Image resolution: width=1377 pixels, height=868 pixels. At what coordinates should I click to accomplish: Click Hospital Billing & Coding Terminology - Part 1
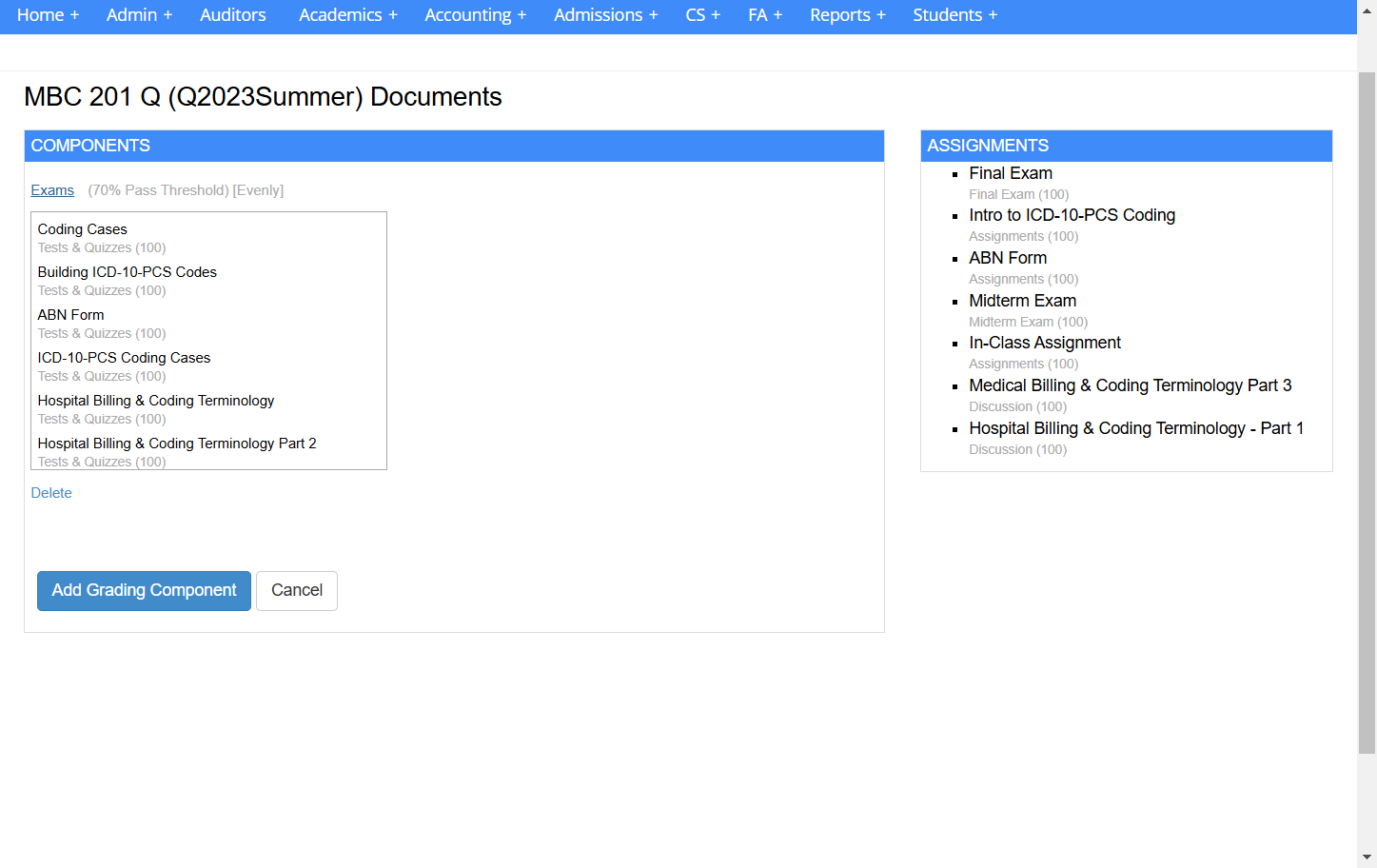(1136, 428)
